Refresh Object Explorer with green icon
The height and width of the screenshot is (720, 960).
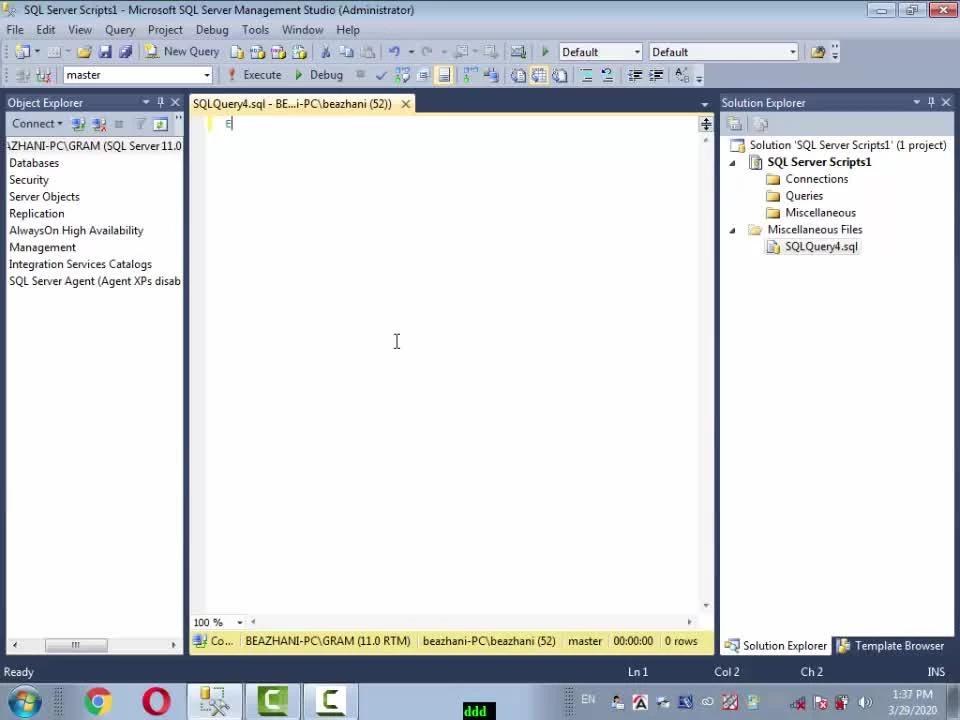(160, 124)
